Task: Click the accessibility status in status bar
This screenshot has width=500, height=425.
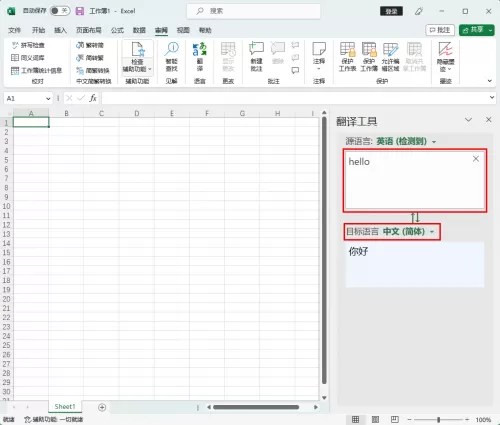Action: (x=54, y=419)
